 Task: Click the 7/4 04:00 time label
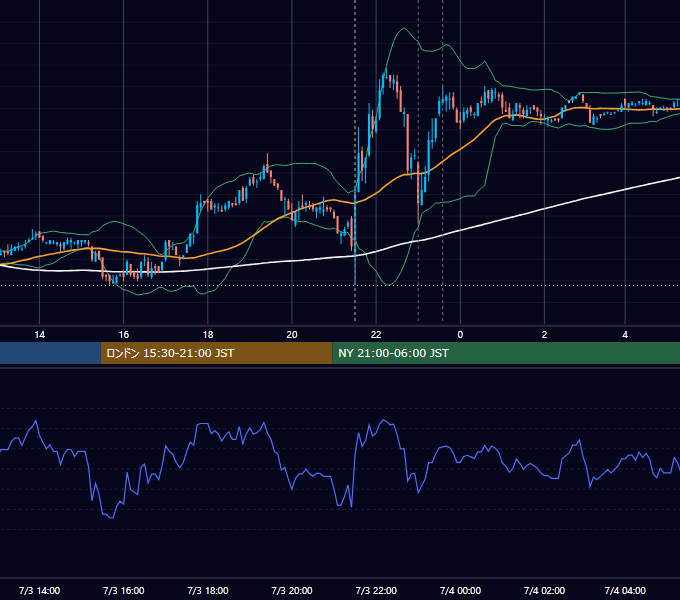(x=625, y=590)
